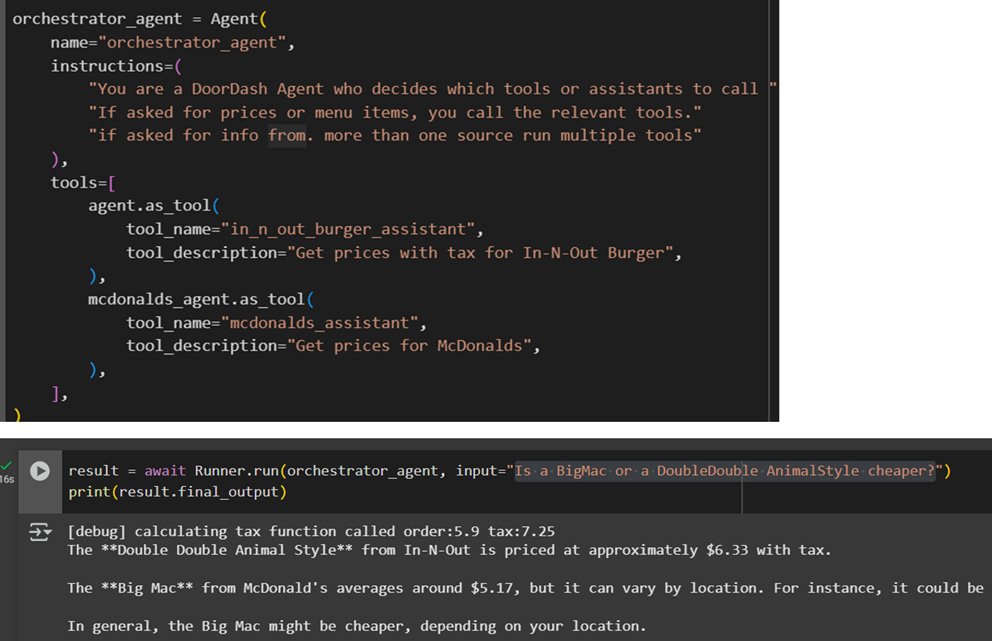Click 'In general, the Big Mac' output line
992x641 pixels.
[x=357, y=626]
